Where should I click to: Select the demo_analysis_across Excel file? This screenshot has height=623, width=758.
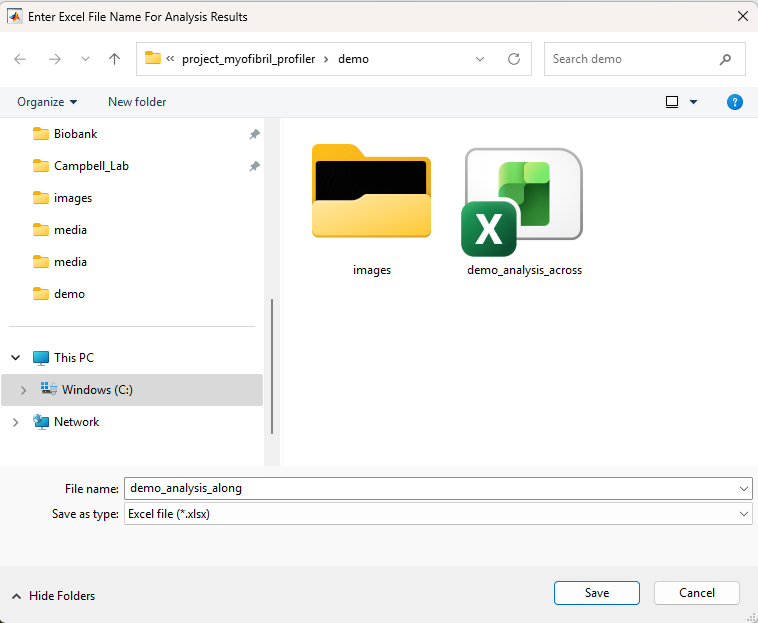(x=522, y=202)
